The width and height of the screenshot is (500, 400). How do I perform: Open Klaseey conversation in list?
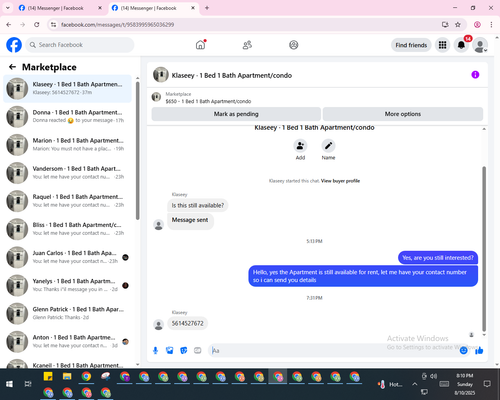[67, 89]
